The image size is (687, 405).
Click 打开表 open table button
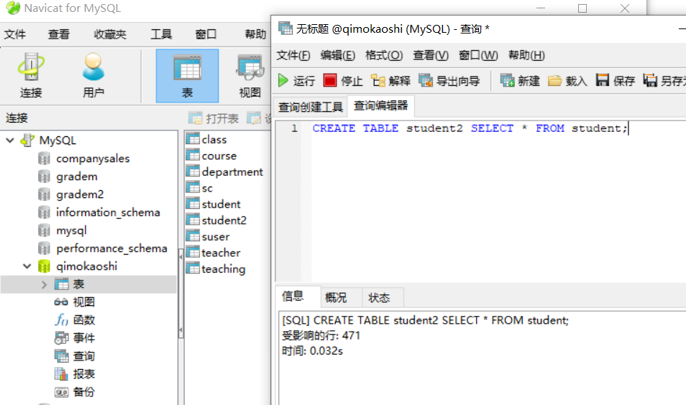click(x=213, y=118)
